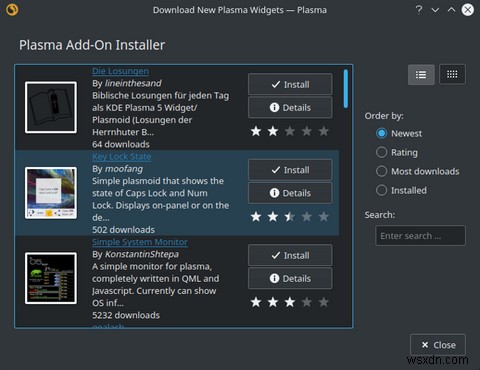The image size is (480, 370).
Task: Click the Close button
Action: (x=438, y=345)
